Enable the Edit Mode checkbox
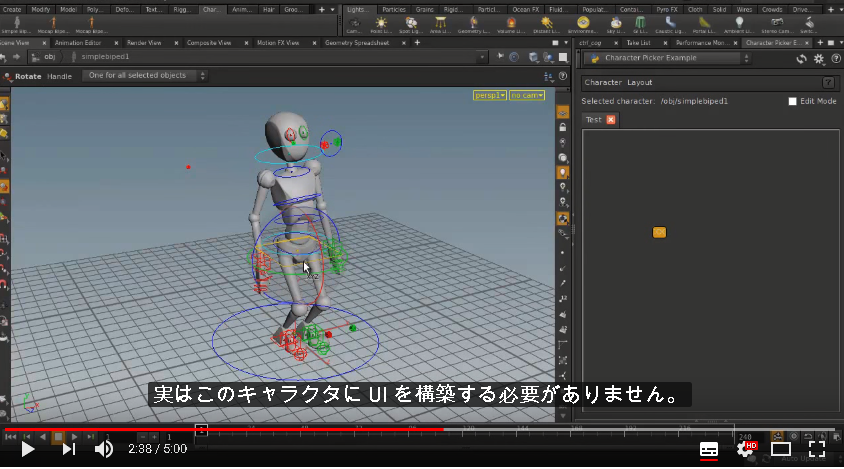Image resolution: width=844 pixels, height=469 pixels. coord(792,101)
